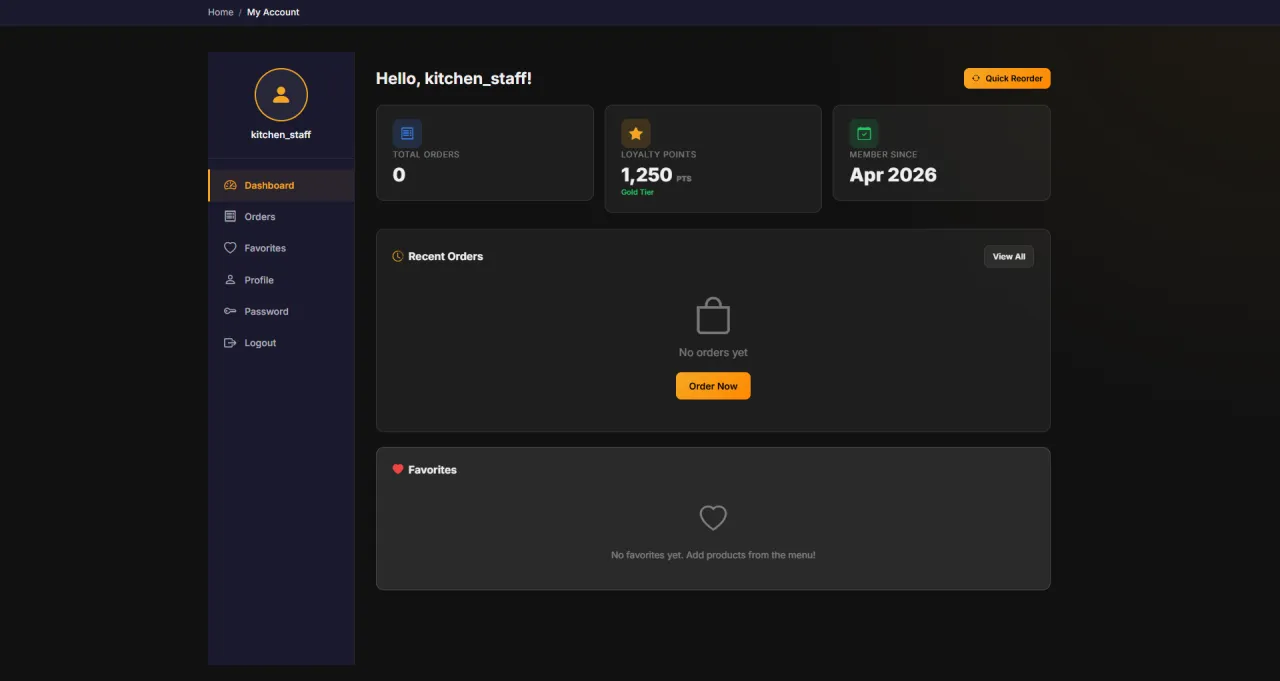
Task: Click the Total Orders value 0
Action: tap(399, 175)
